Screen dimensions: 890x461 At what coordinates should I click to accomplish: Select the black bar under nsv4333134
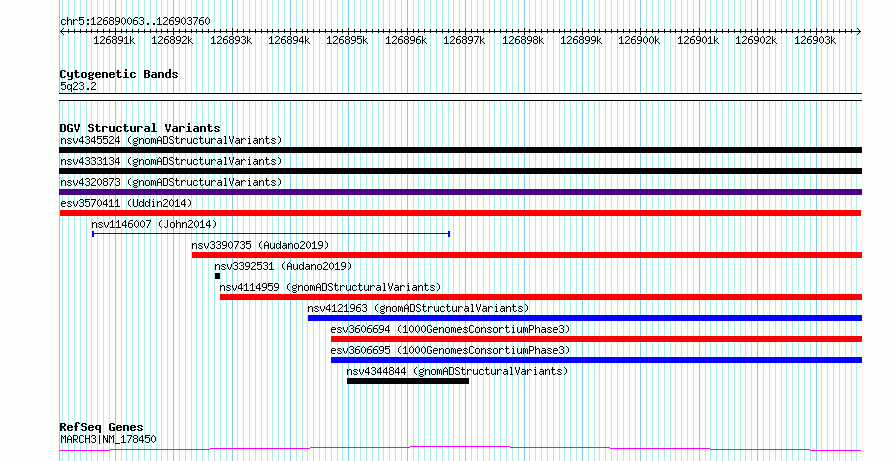tap(460, 171)
